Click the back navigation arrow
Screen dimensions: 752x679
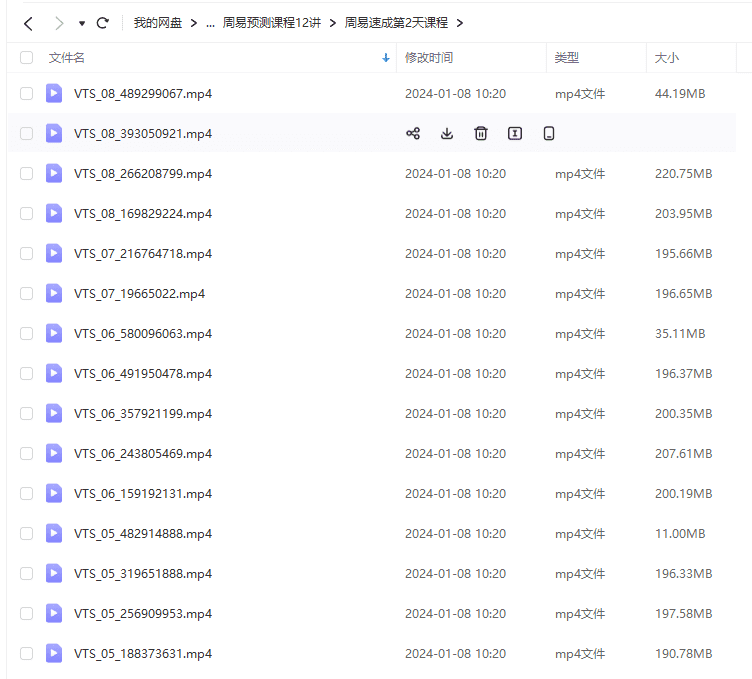click(x=28, y=22)
